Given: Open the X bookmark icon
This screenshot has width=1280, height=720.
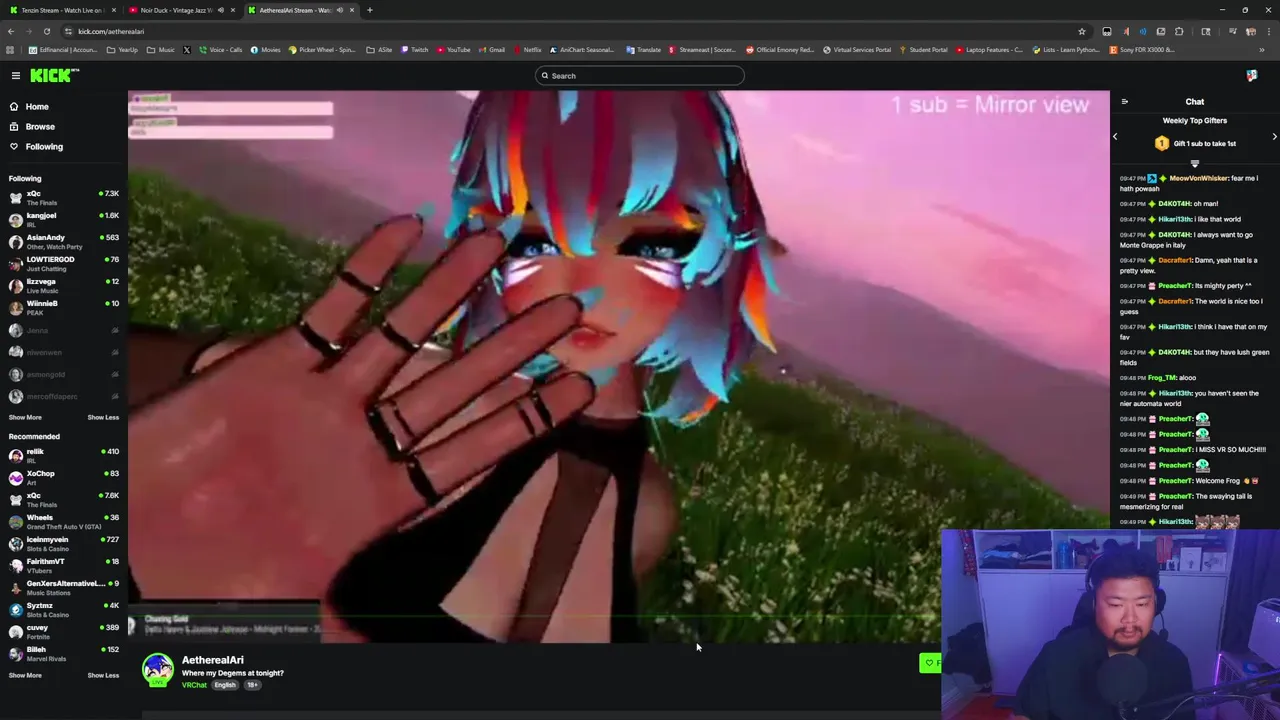Looking at the screenshot, I should 186,50.
